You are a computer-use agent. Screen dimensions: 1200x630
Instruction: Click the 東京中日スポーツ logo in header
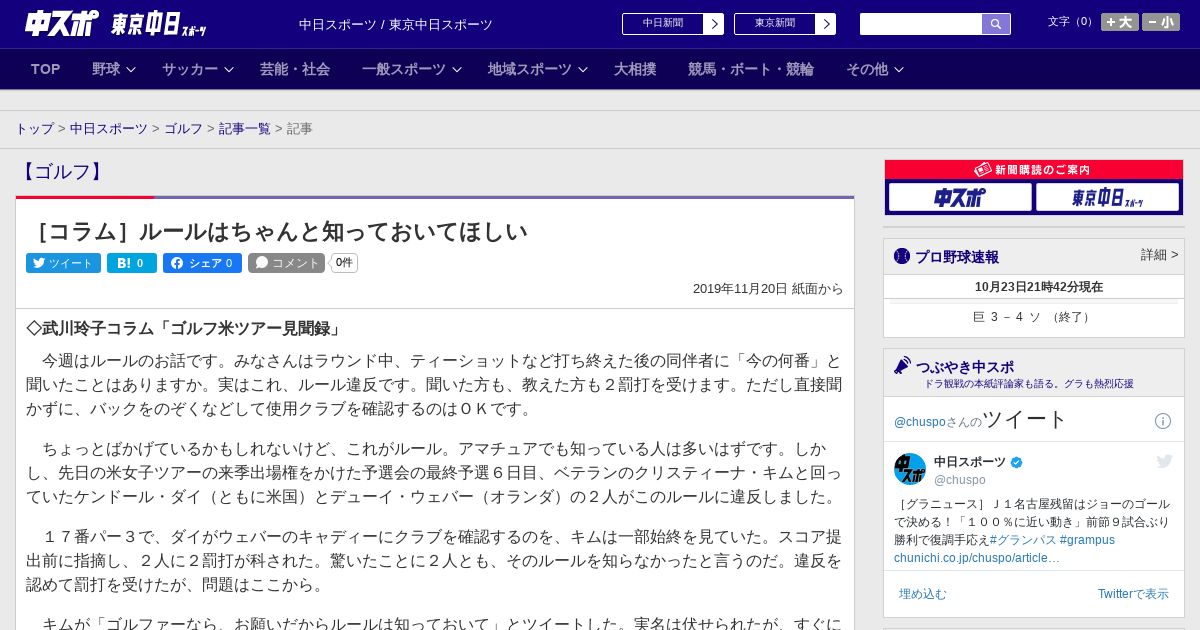[x=159, y=24]
